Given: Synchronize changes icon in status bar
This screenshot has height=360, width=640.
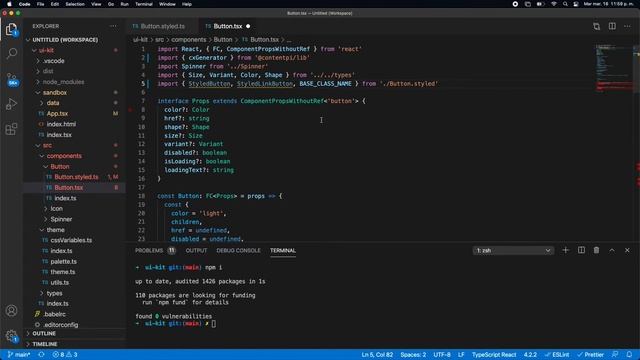Looking at the screenshot, I should click(41, 355).
